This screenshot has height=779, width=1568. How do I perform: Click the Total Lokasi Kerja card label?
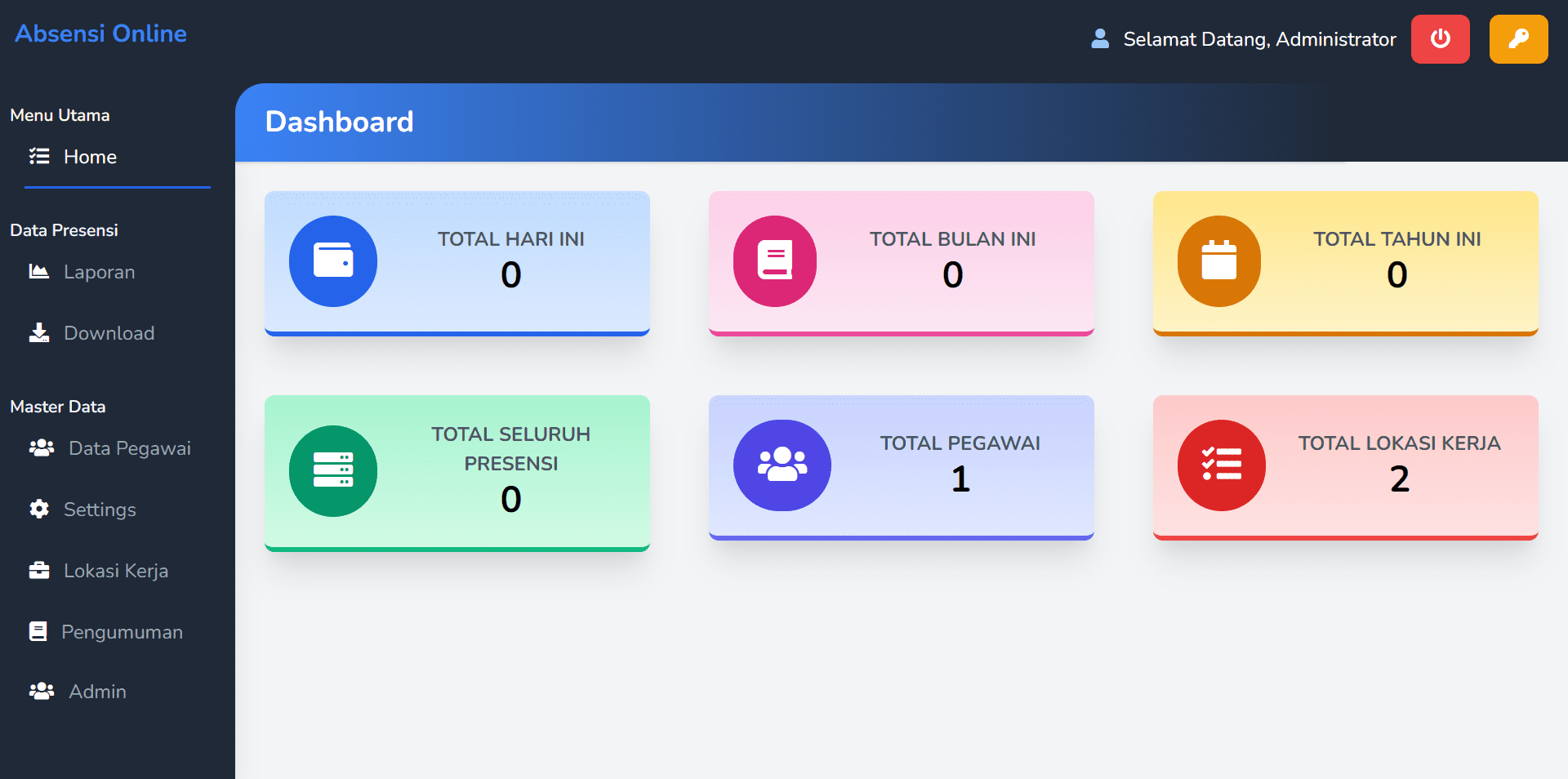[x=1399, y=443]
